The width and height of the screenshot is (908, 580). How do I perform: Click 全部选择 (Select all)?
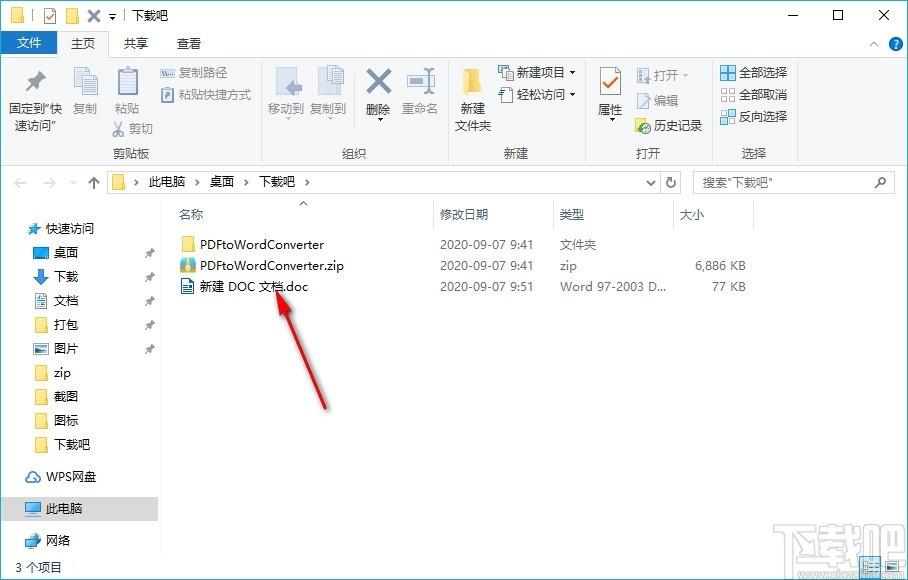tap(753, 72)
